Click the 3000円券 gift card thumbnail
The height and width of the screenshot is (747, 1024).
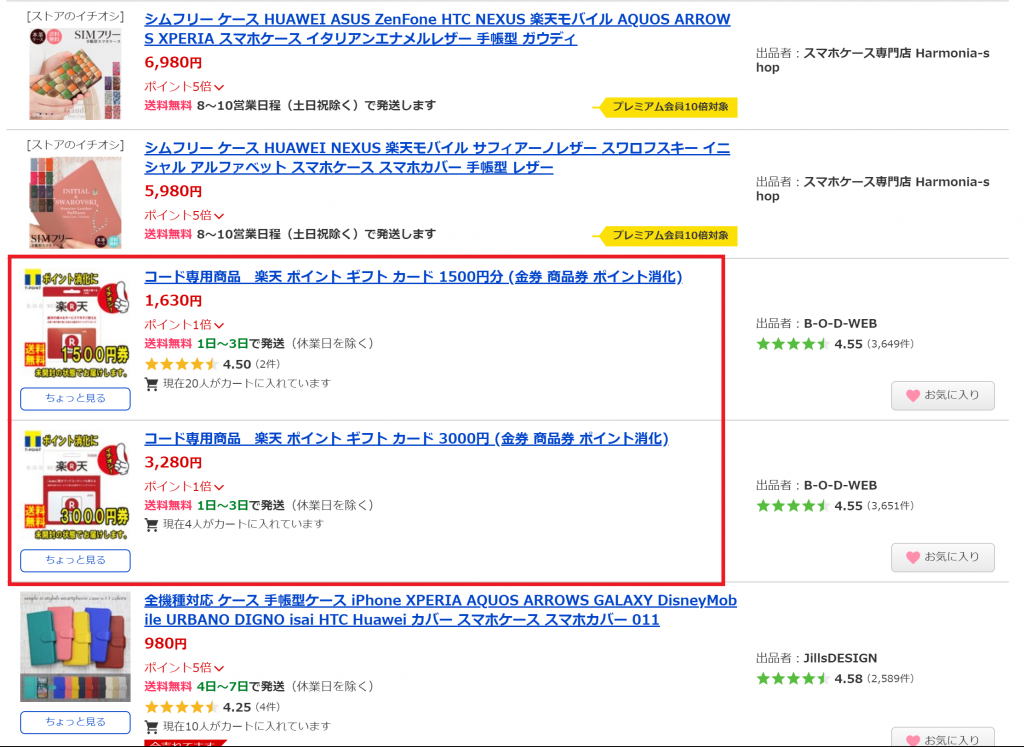pyautogui.click(x=75, y=485)
